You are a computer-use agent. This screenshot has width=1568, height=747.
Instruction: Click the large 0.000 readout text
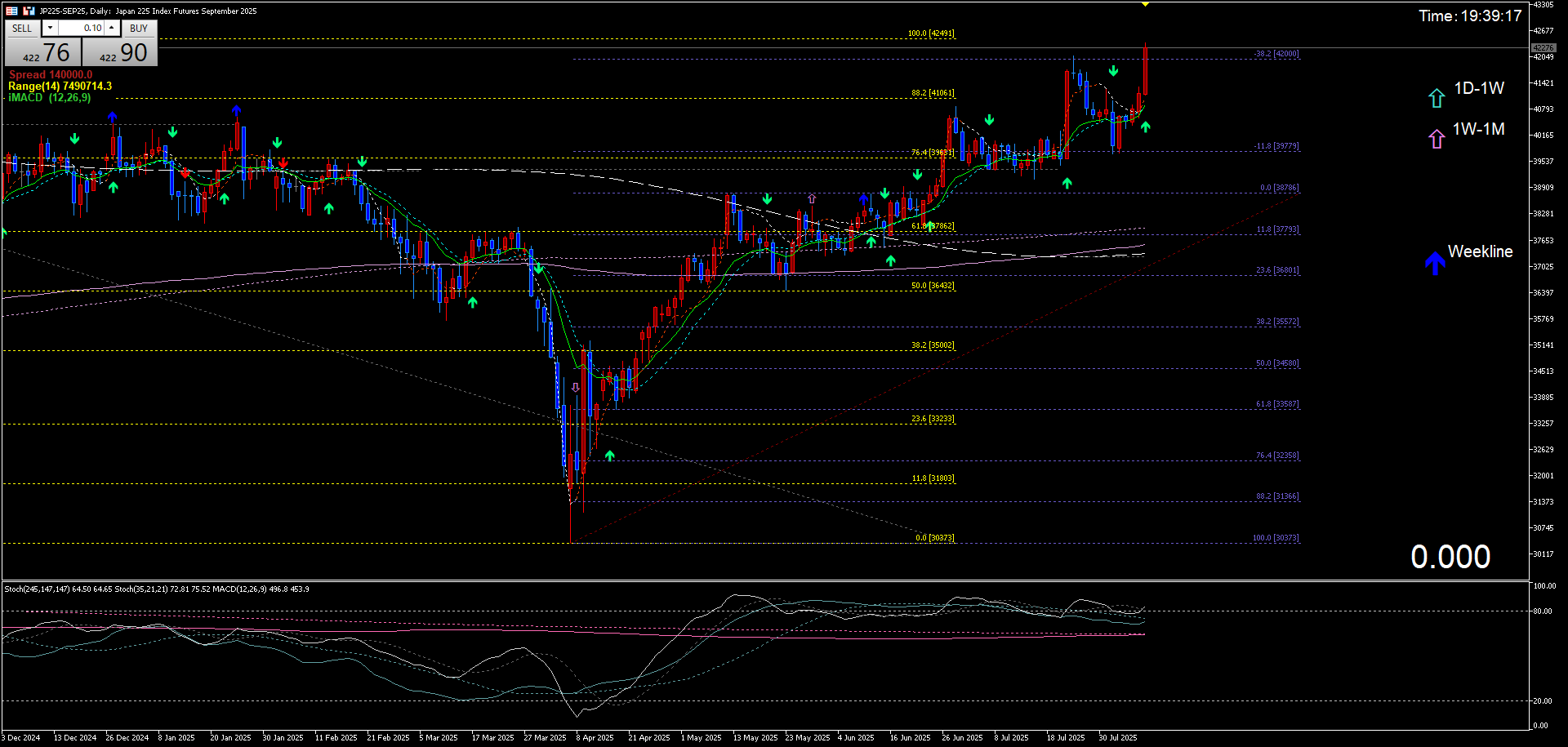[1450, 557]
